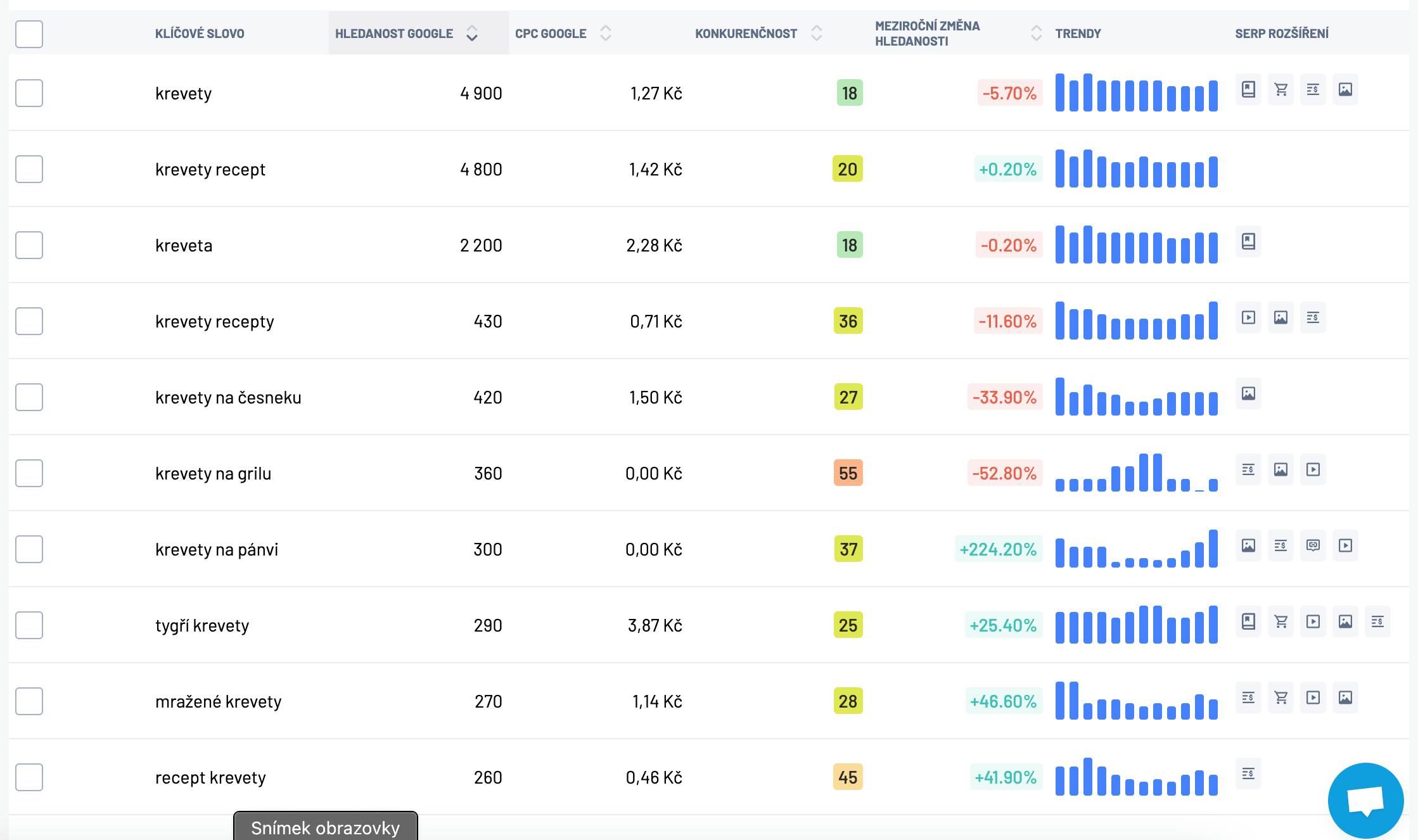Tick the checkbox for krevety na pánvi
The image size is (1418, 840).
tap(29, 549)
